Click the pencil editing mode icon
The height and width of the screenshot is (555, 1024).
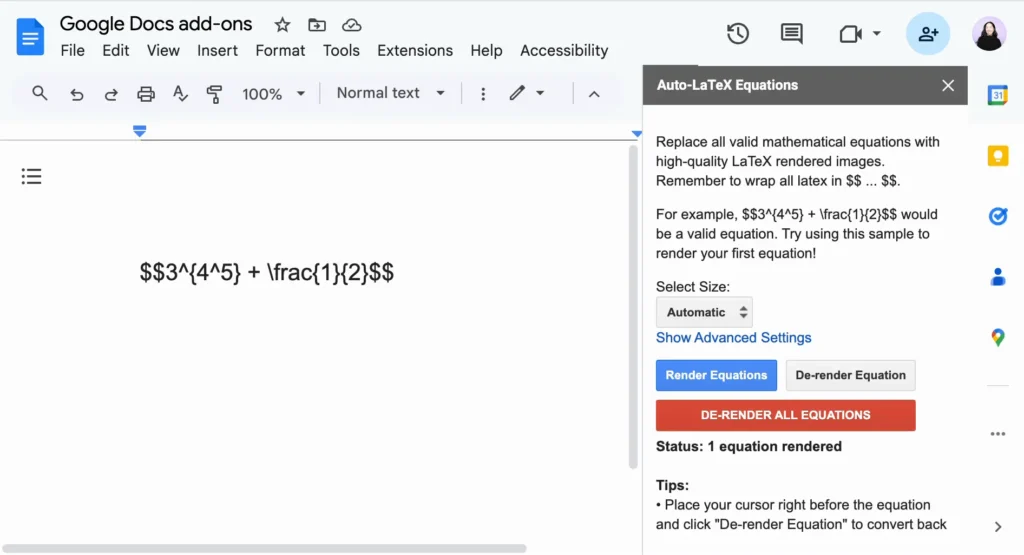coord(517,93)
